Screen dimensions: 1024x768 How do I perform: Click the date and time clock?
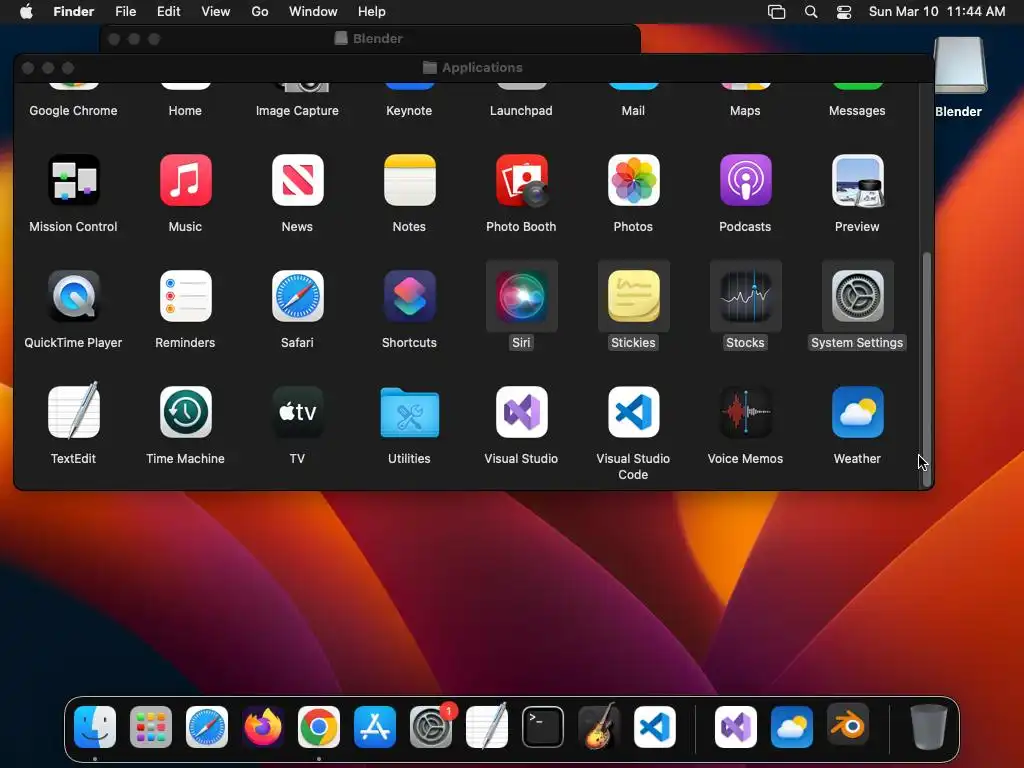pyautogui.click(x=936, y=11)
